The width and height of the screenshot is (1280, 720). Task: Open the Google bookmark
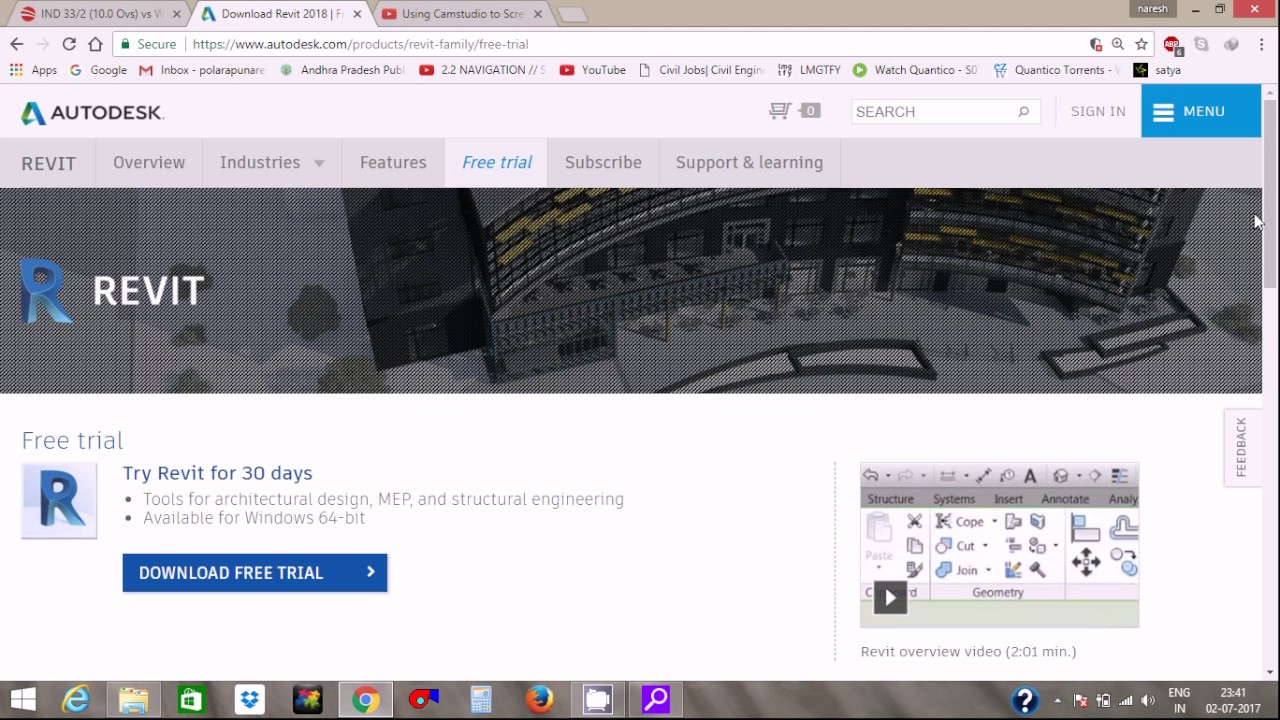tap(98, 70)
